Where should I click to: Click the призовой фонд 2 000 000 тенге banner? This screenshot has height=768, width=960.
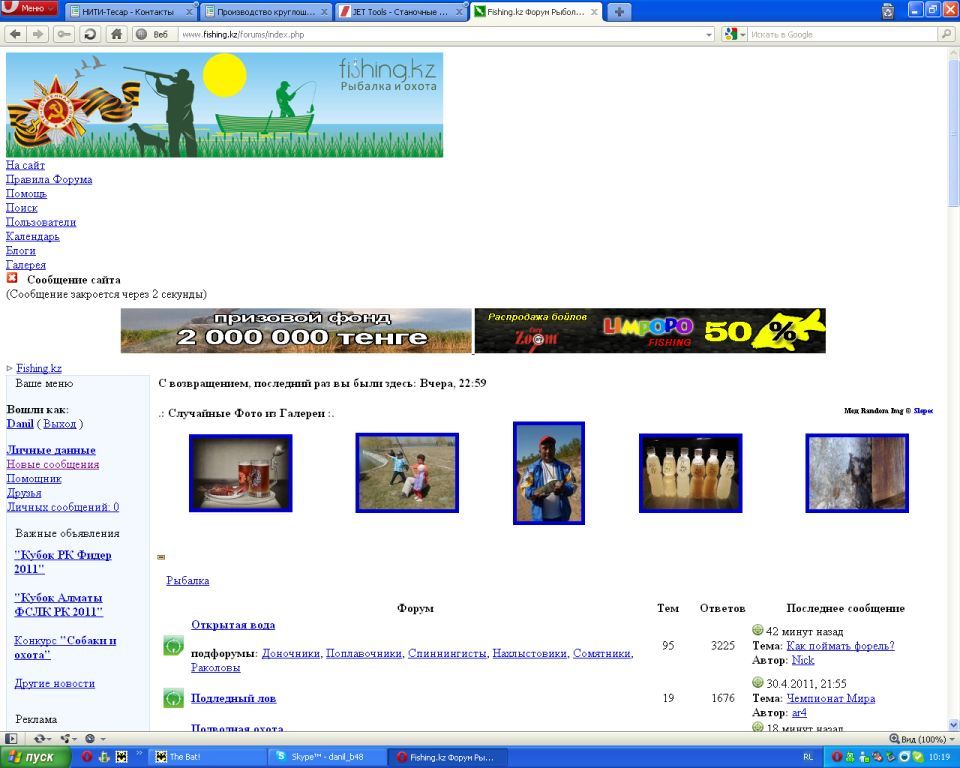[x=296, y=331]
